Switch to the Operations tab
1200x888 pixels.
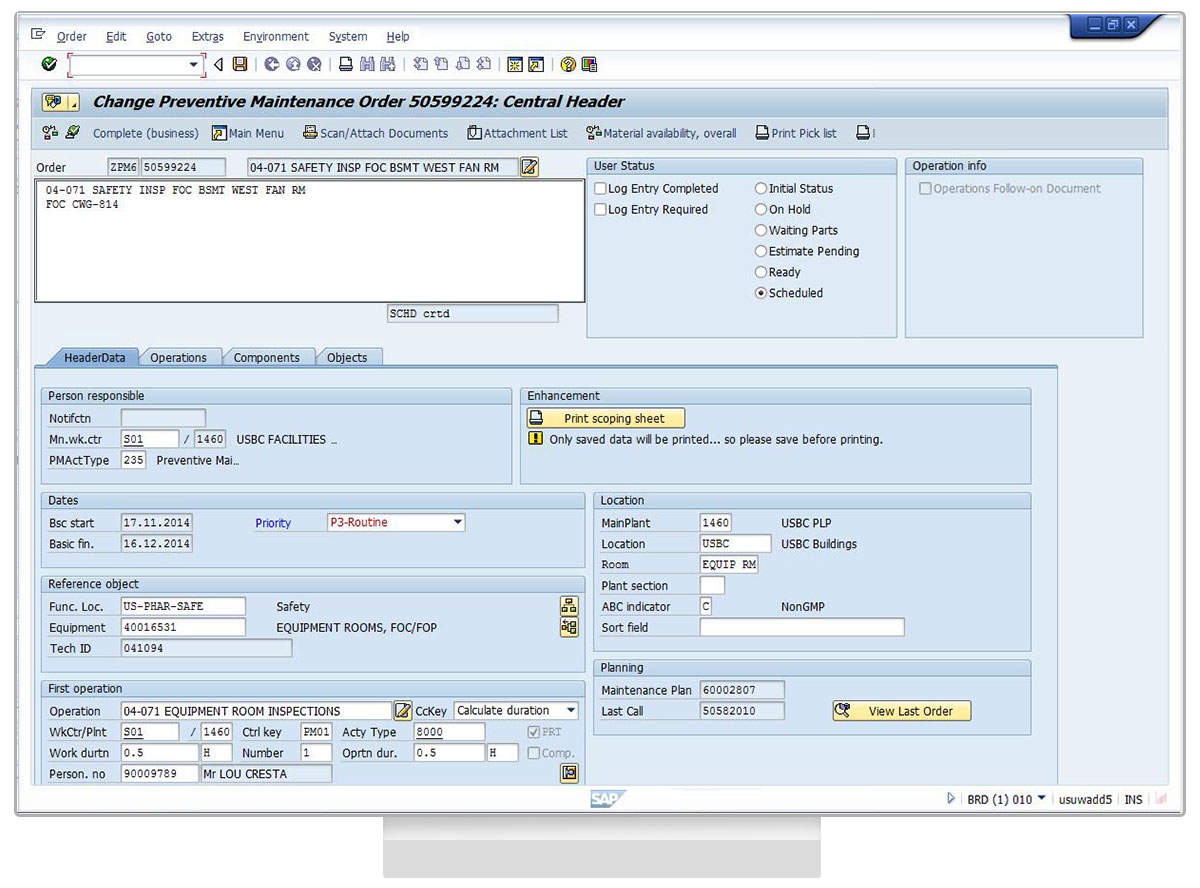[x=178, y=357]
